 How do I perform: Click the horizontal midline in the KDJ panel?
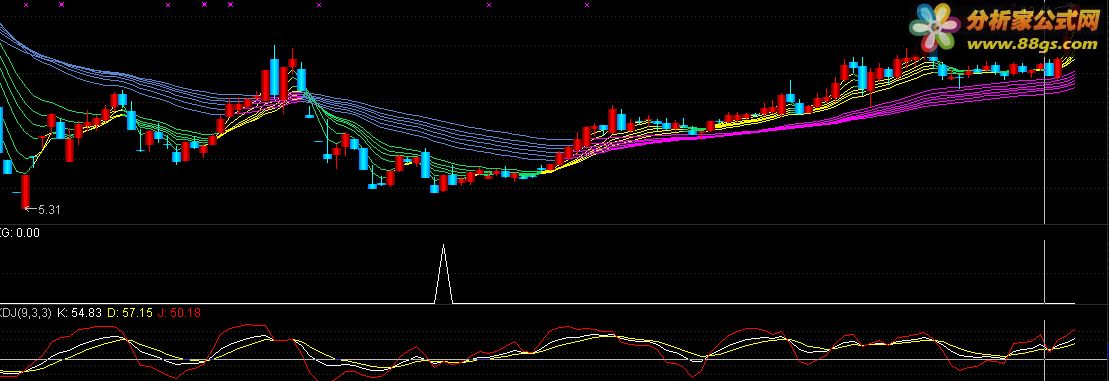click(538, 360)
